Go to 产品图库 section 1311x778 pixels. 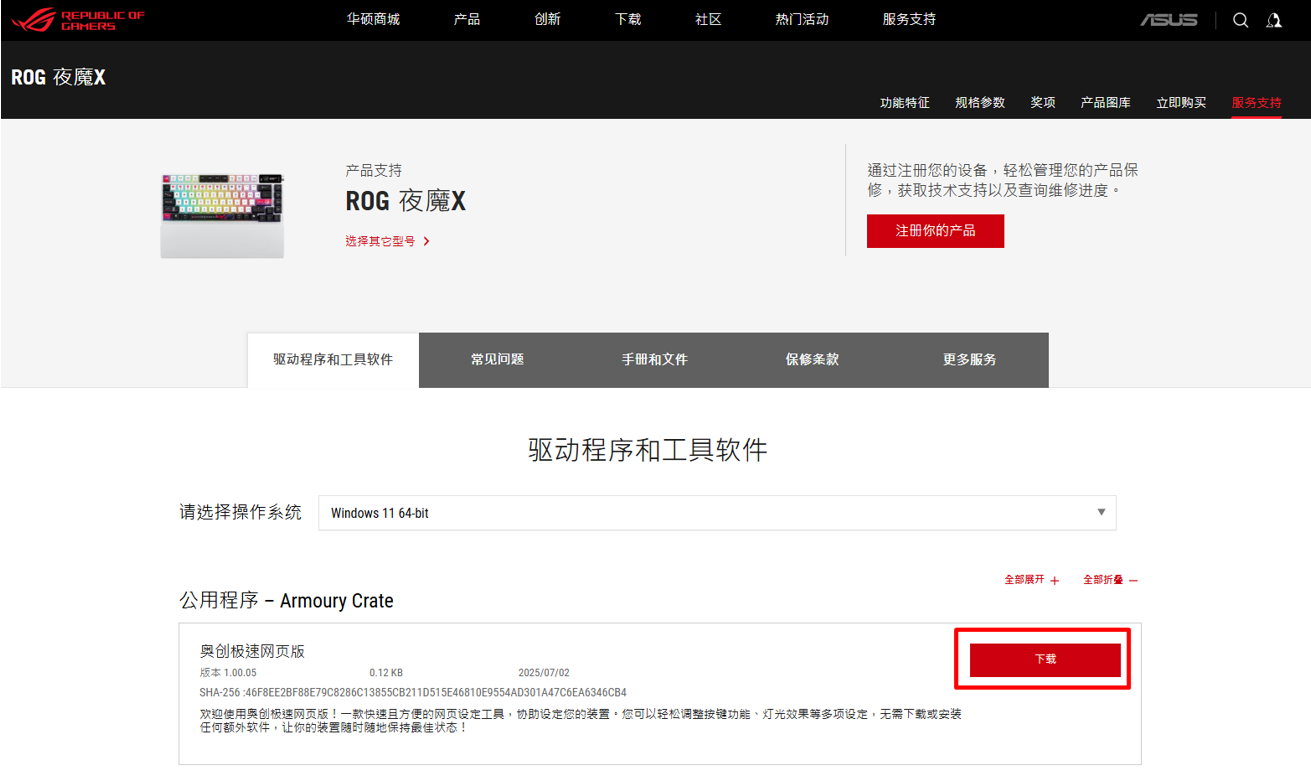click(x=1106, y=103)
